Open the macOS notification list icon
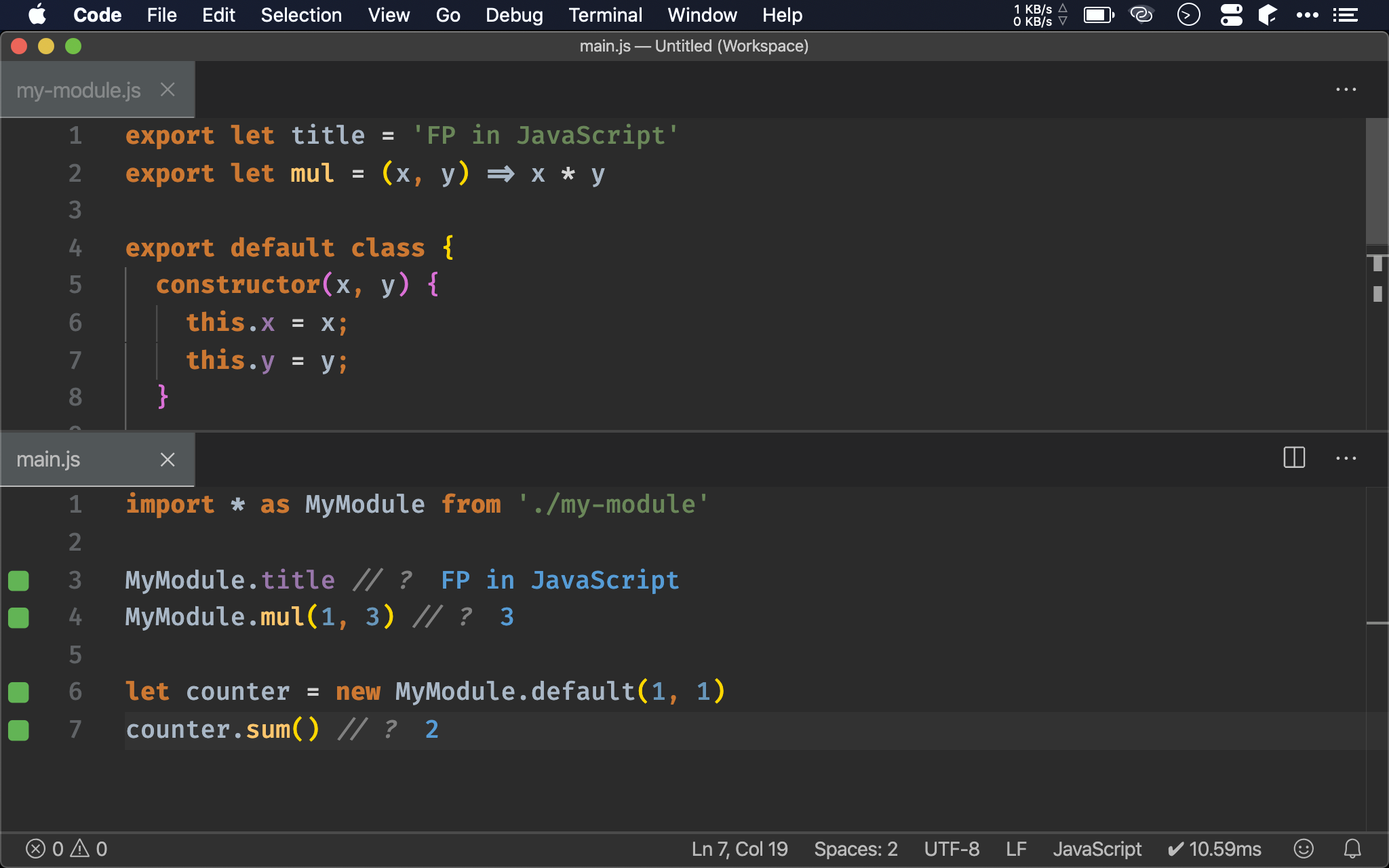The image size is (1389, 868). coord(1345,15)
